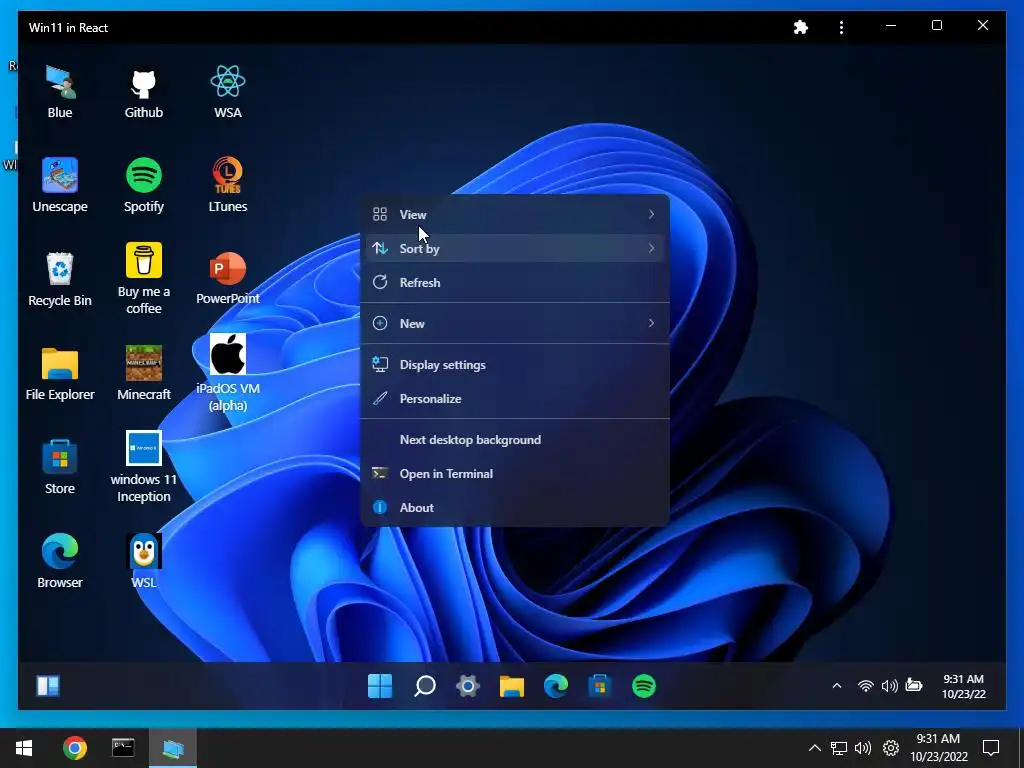1024x768 pixels.
Task: Open Command Prompt in host taskbar
Action: pyautogui.click(x=123, y=748)
